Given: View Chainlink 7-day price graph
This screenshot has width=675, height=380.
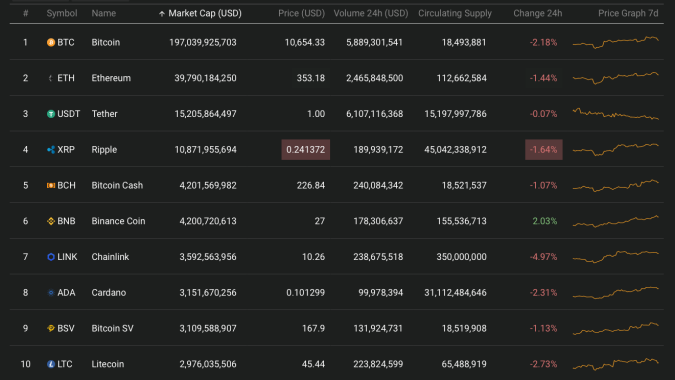Looking at the screenshot, I should coord(616,256).
